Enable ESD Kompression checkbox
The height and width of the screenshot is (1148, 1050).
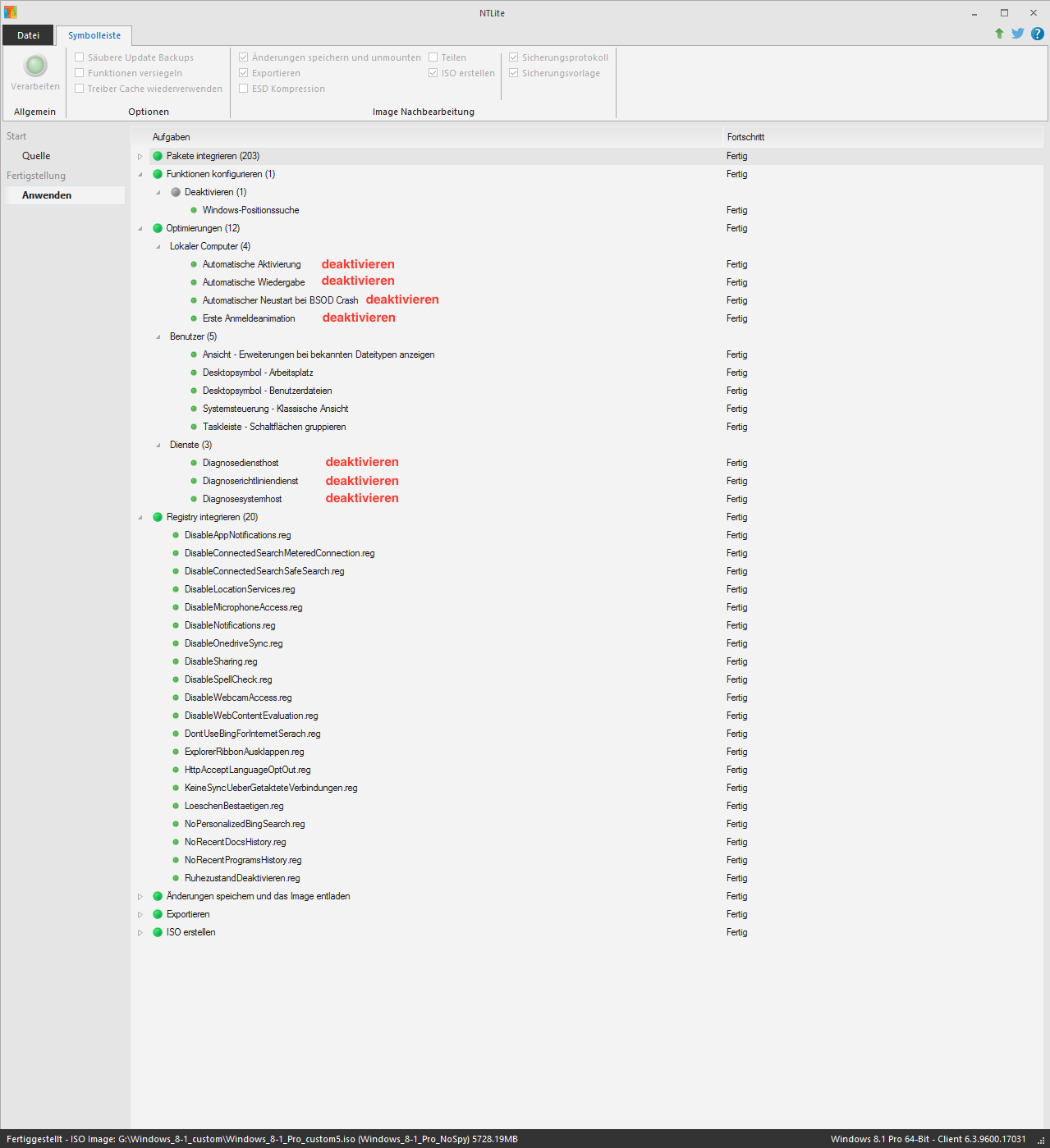click(x=244, y=89)
